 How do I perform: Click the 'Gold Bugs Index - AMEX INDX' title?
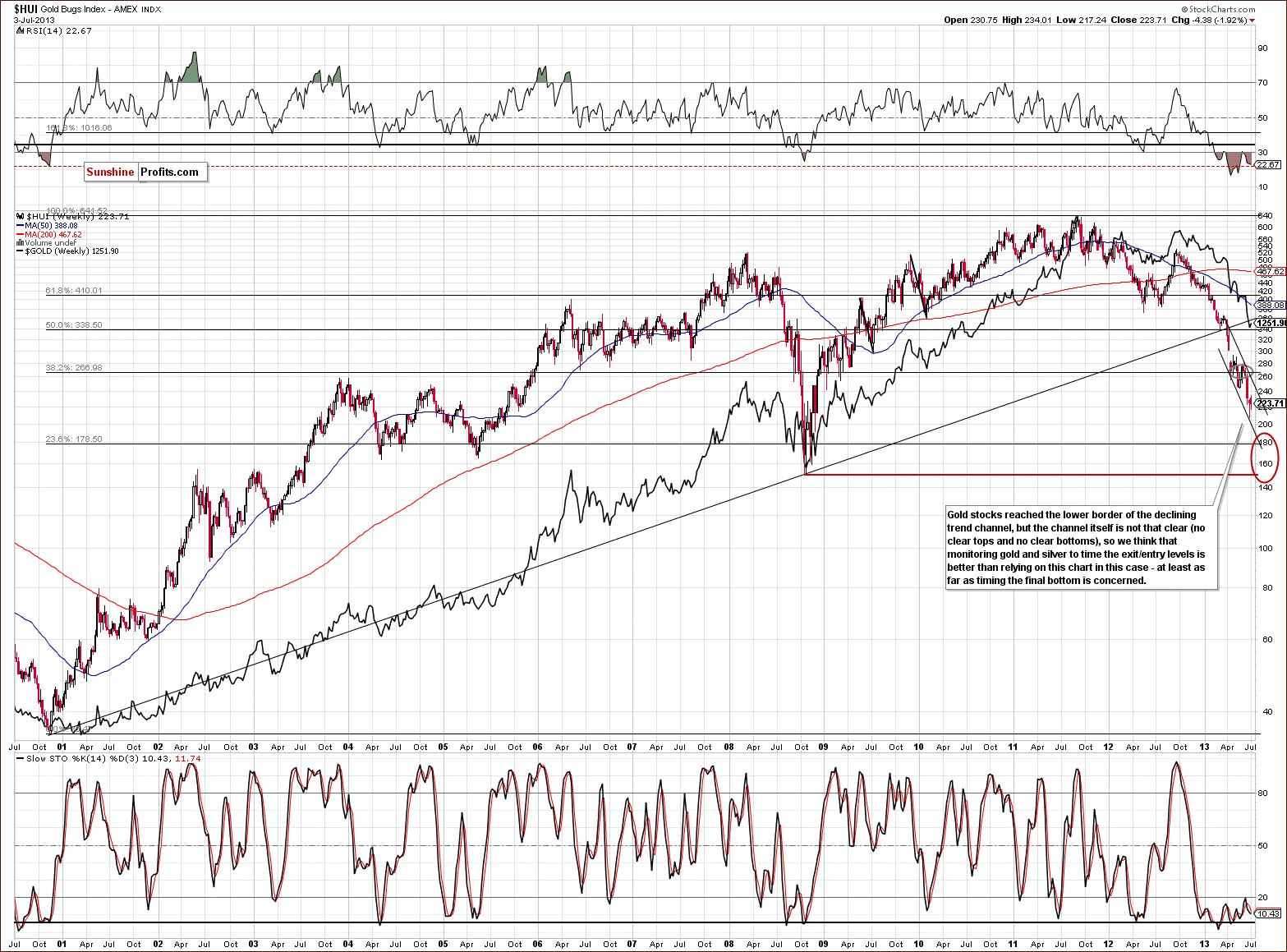101,10
